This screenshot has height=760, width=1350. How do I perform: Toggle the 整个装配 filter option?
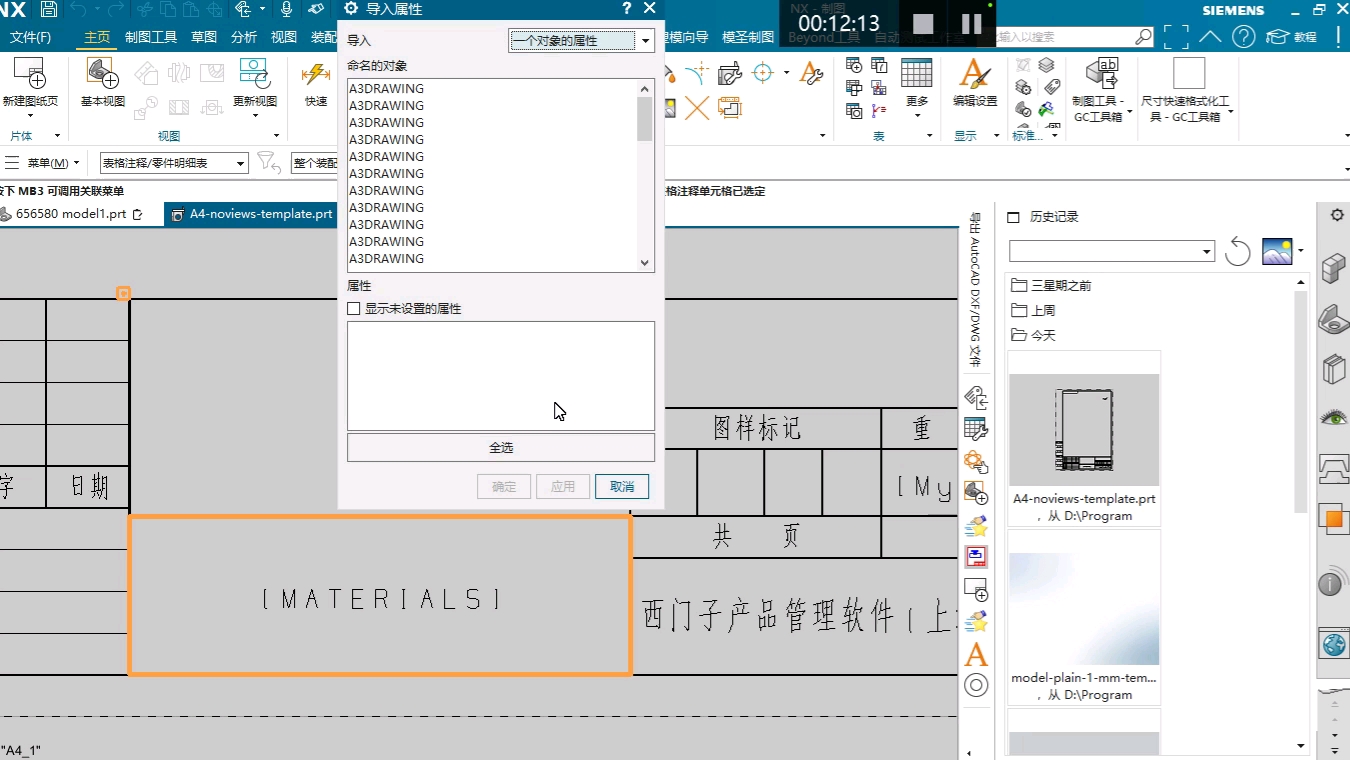[x=315, y=162]
